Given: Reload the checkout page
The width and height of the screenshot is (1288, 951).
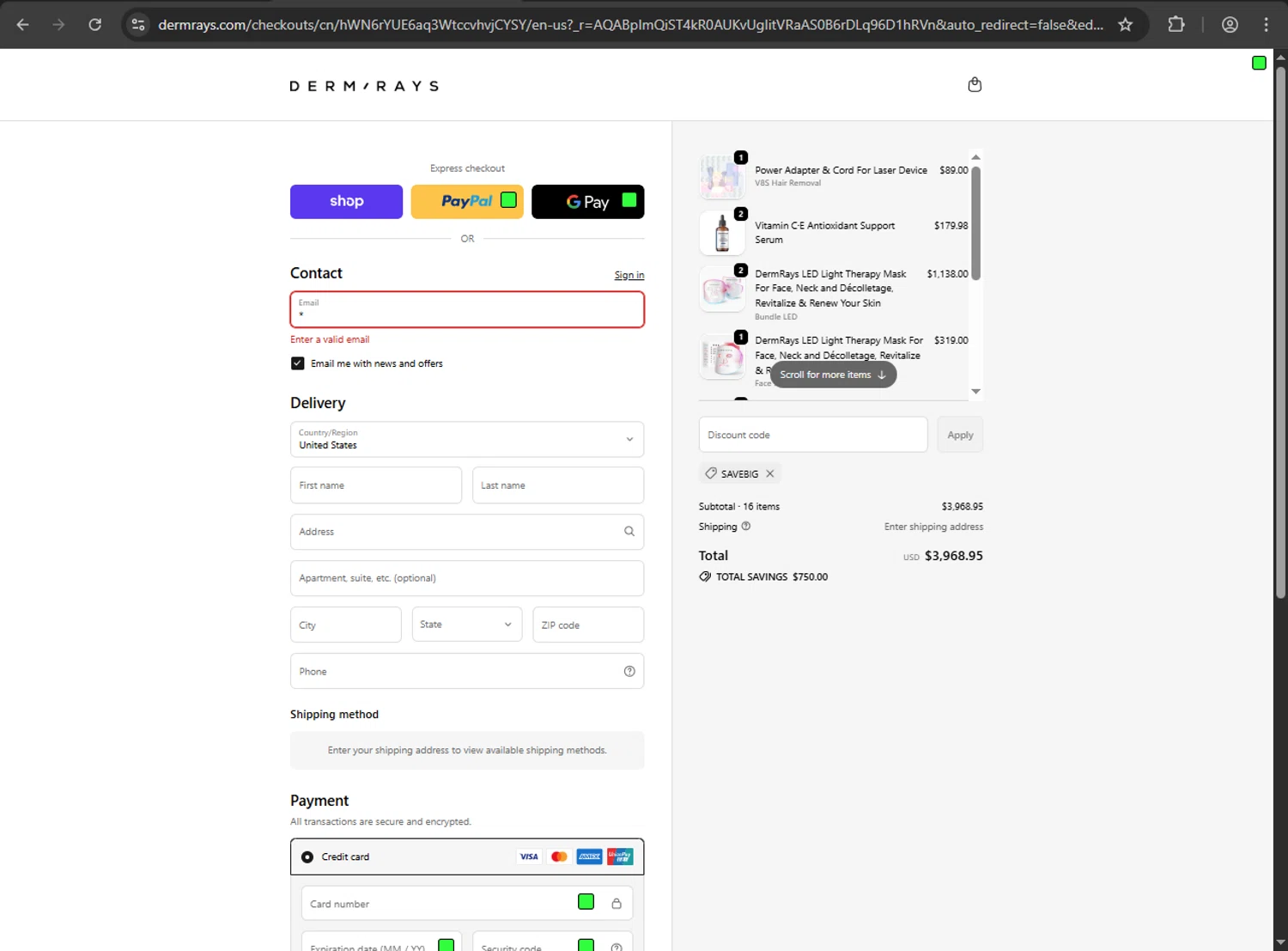Looking at the screenshot, I should pyautogui.click(x=95, y=25).
